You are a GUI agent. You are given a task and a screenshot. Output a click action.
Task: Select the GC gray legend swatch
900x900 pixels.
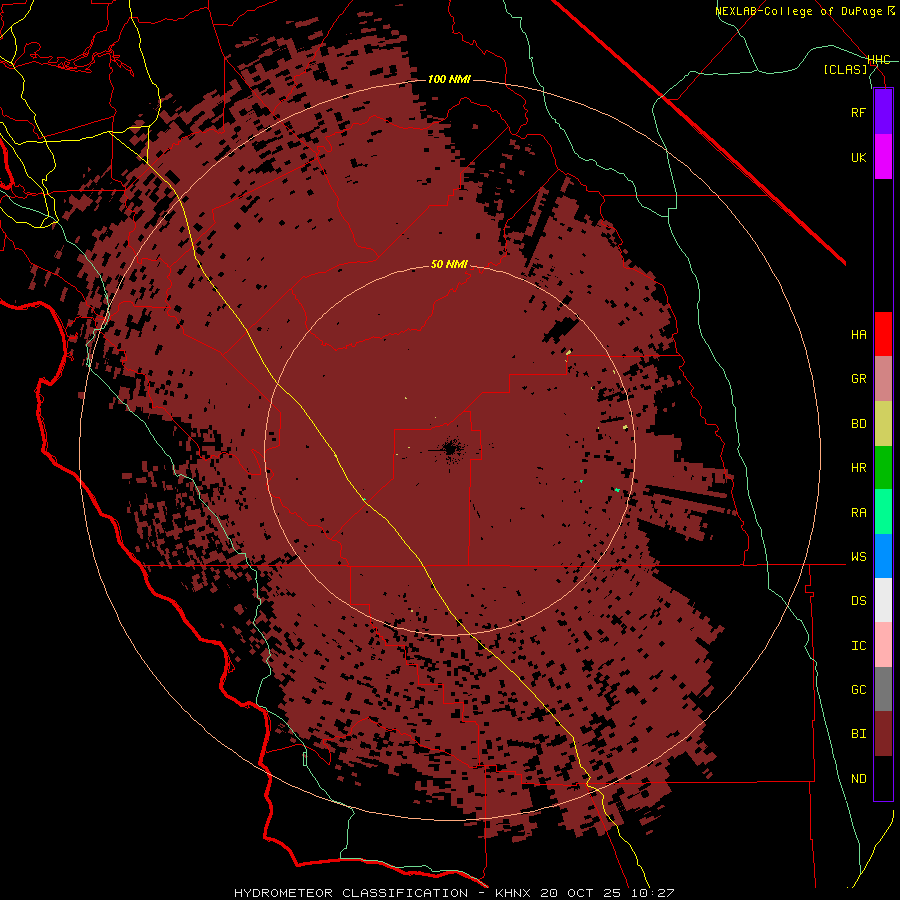point(883,689)
